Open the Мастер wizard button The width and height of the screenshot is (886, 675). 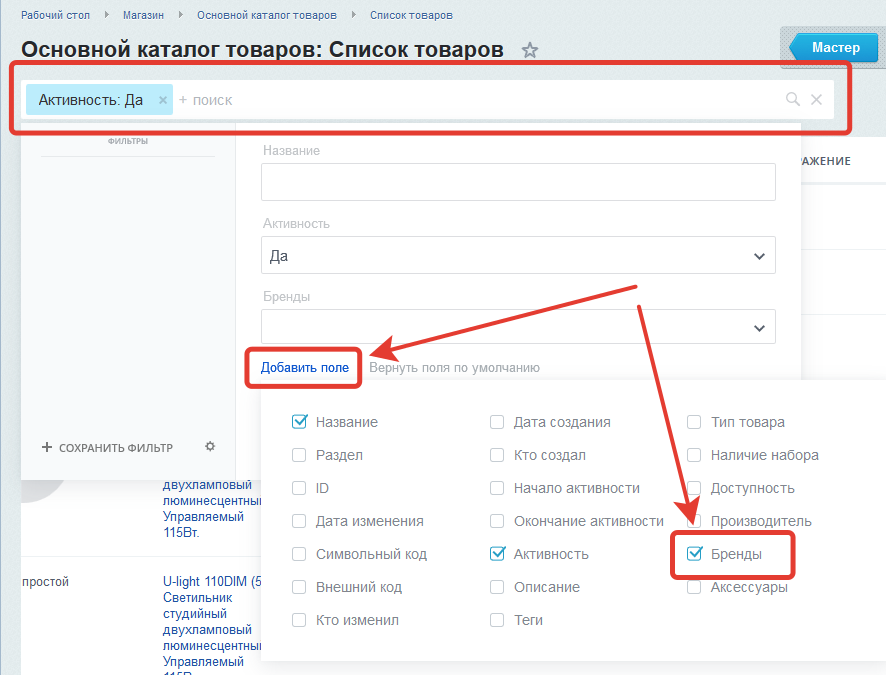pyautogui.click(x=834, y=48)
